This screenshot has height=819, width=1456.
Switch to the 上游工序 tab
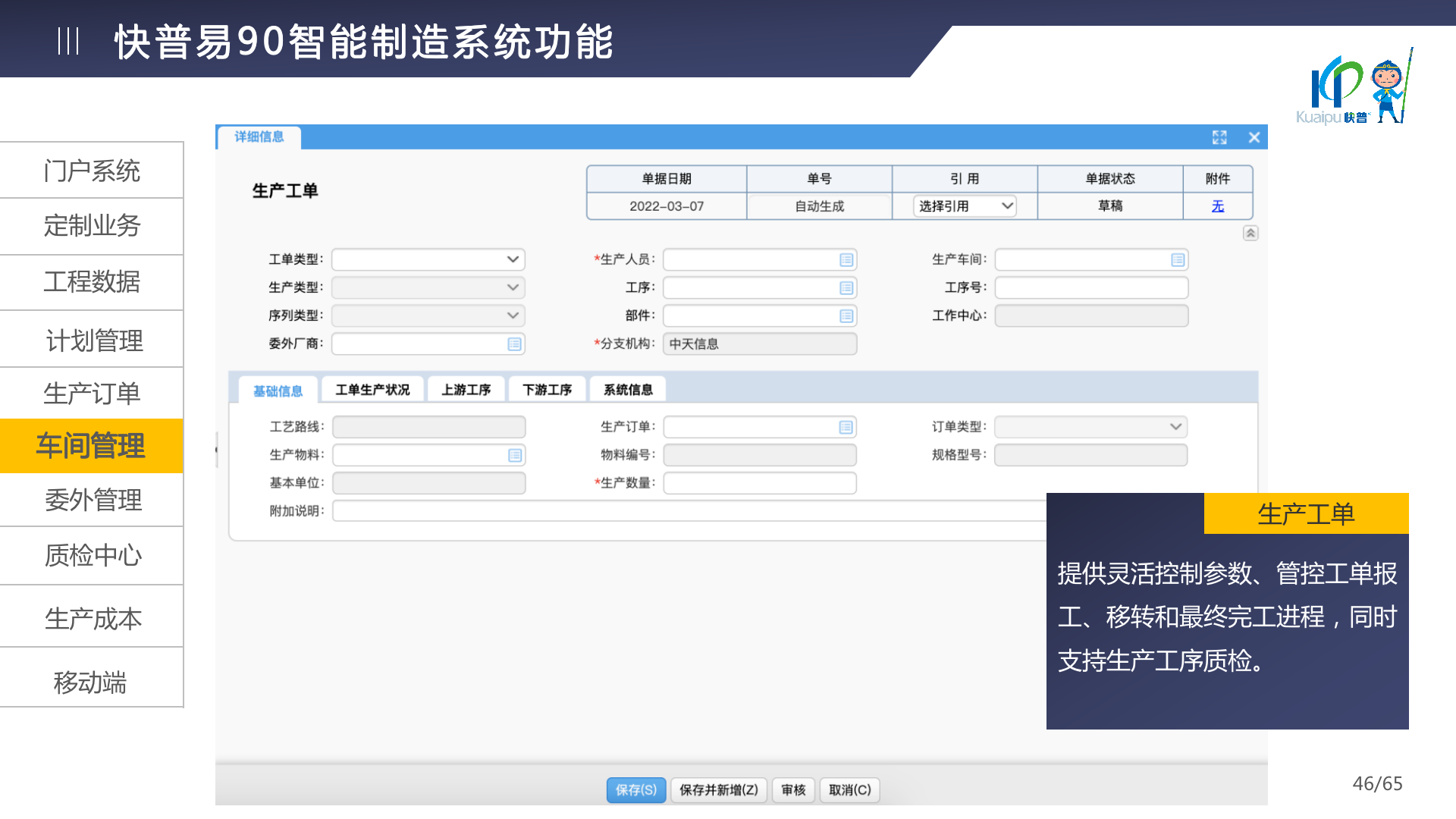click(x=466, y=390)
